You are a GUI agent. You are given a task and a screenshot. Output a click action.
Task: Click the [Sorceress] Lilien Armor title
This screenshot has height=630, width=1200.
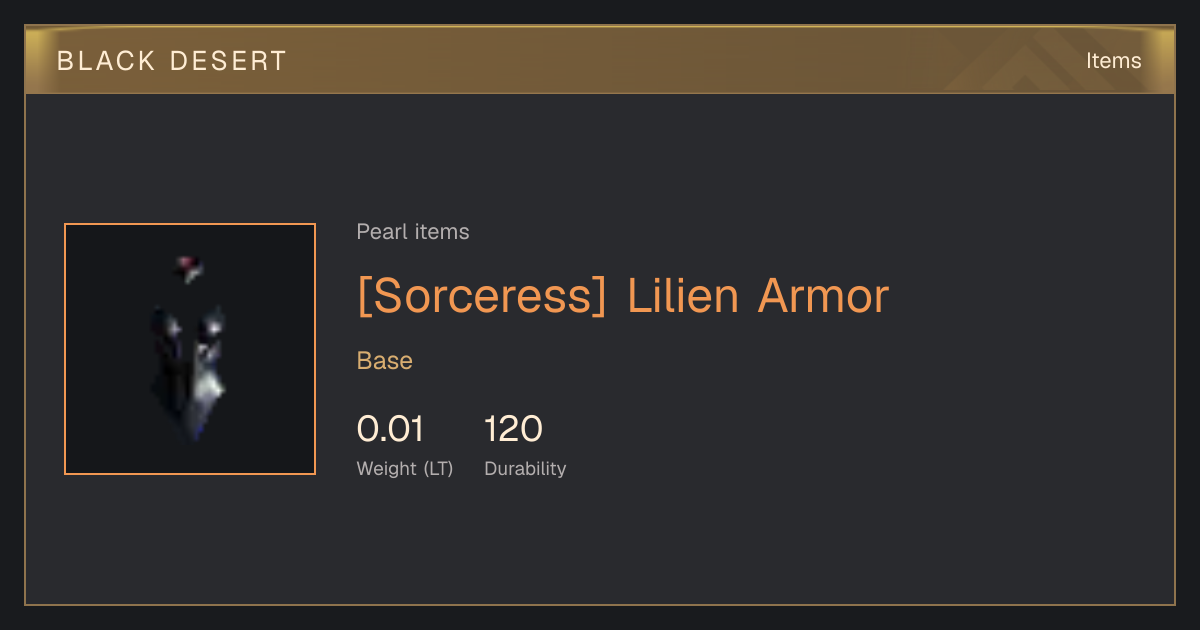(623, 296)
